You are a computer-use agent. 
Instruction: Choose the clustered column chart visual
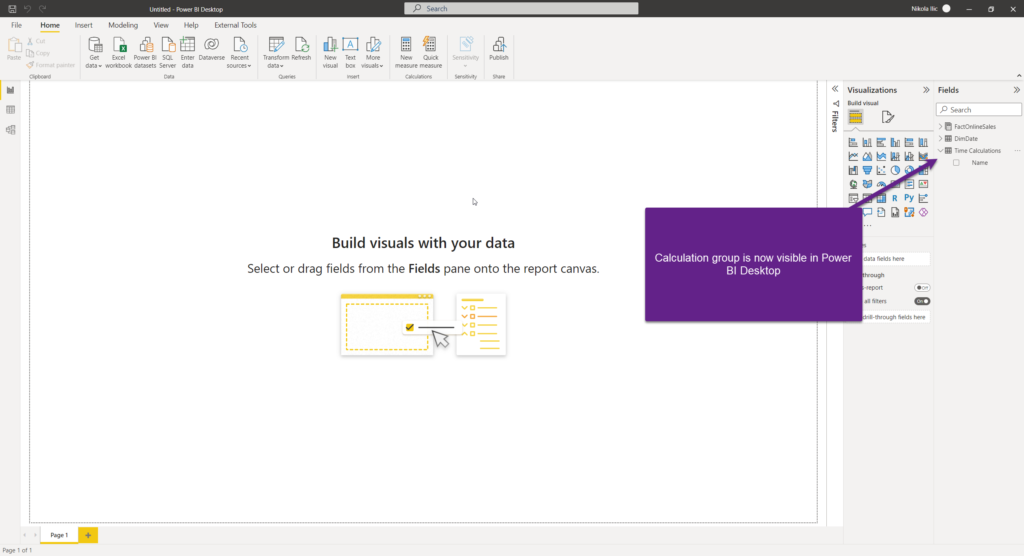(895, 142)
